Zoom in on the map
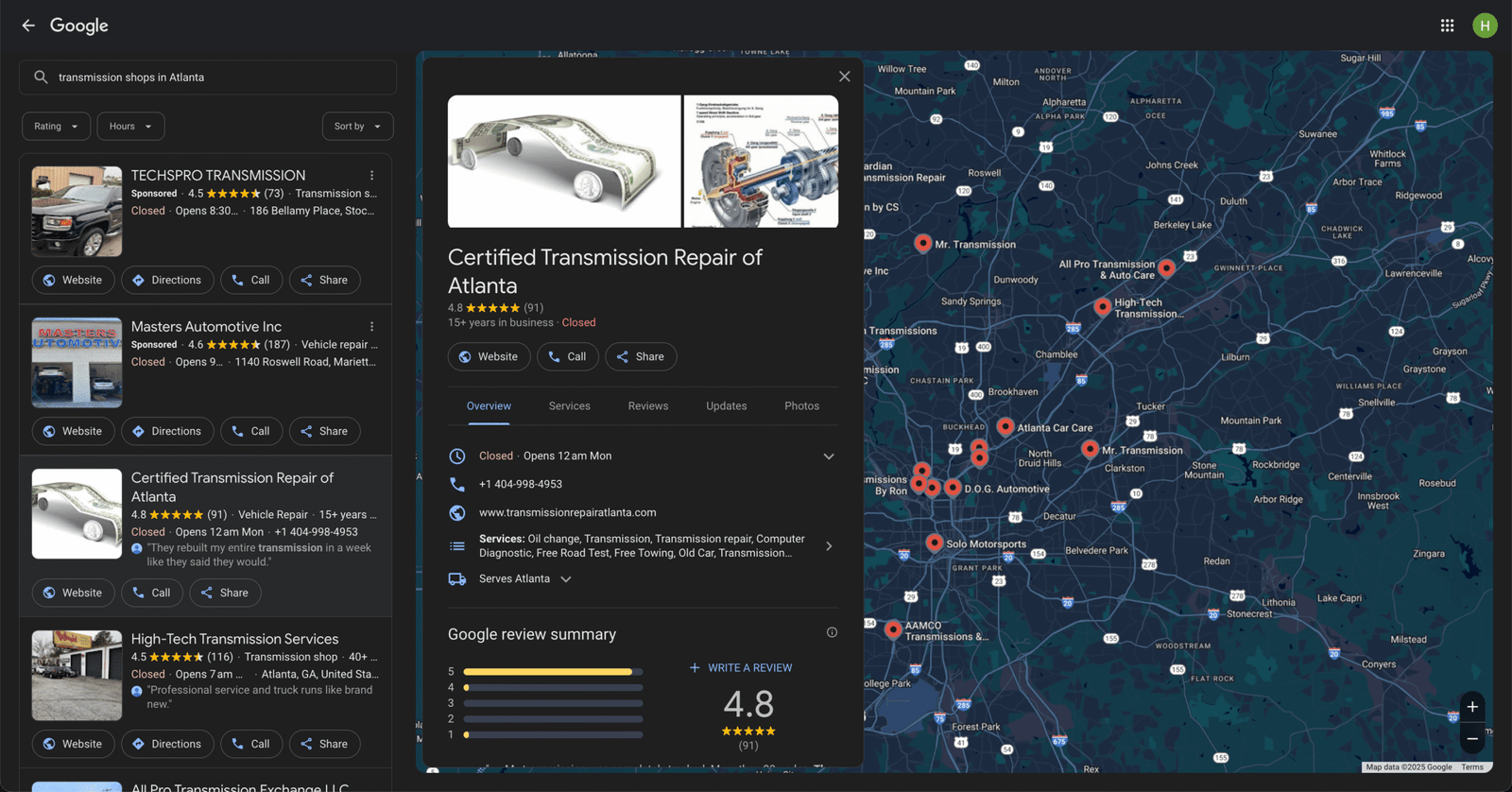This screenshot has height=792, width=1512. pos(1472,707)
